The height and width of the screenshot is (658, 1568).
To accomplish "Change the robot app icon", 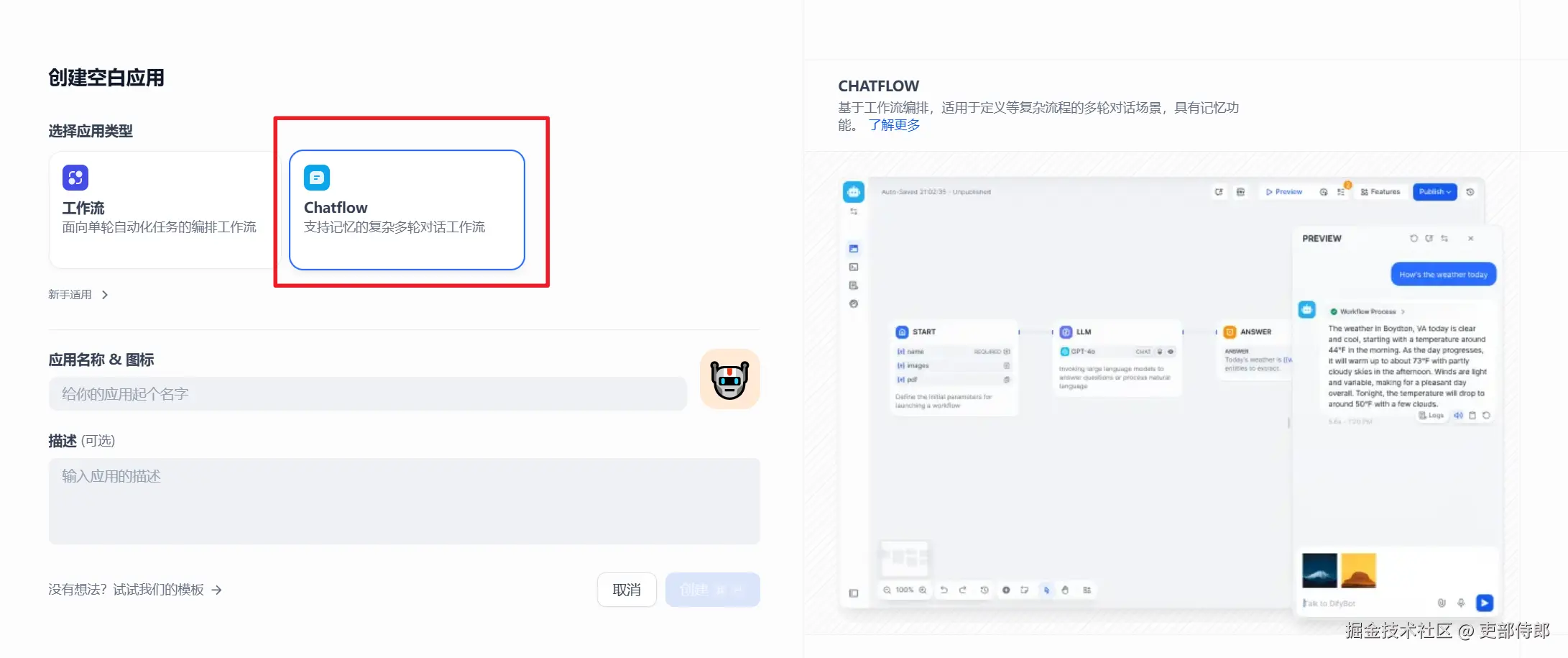I will [730, 379].
